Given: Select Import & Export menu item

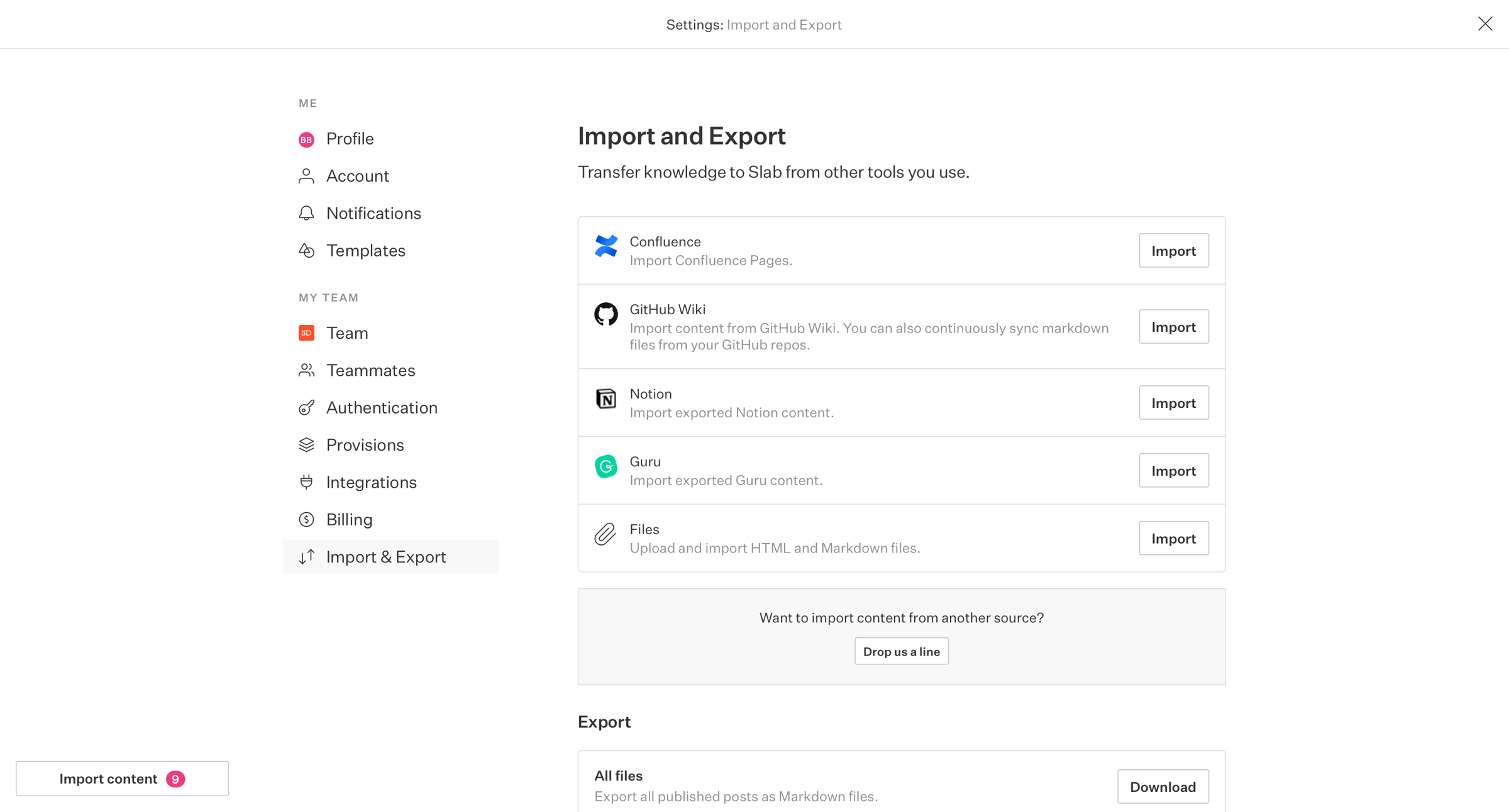Looking at the screenshot, I should tap(391, 557).
